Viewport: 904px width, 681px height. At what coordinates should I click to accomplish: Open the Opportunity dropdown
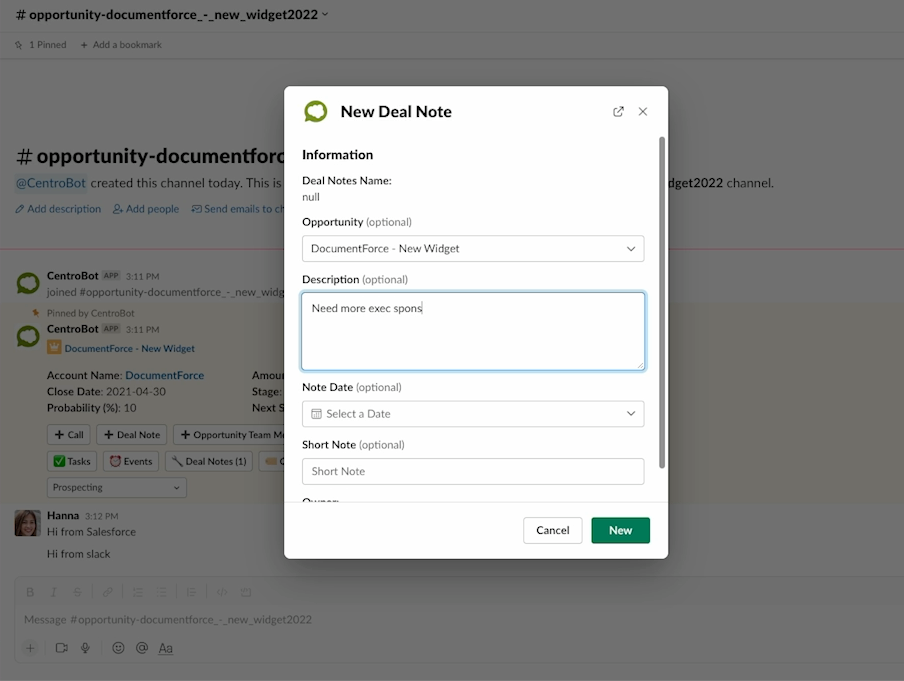(473, 249)
